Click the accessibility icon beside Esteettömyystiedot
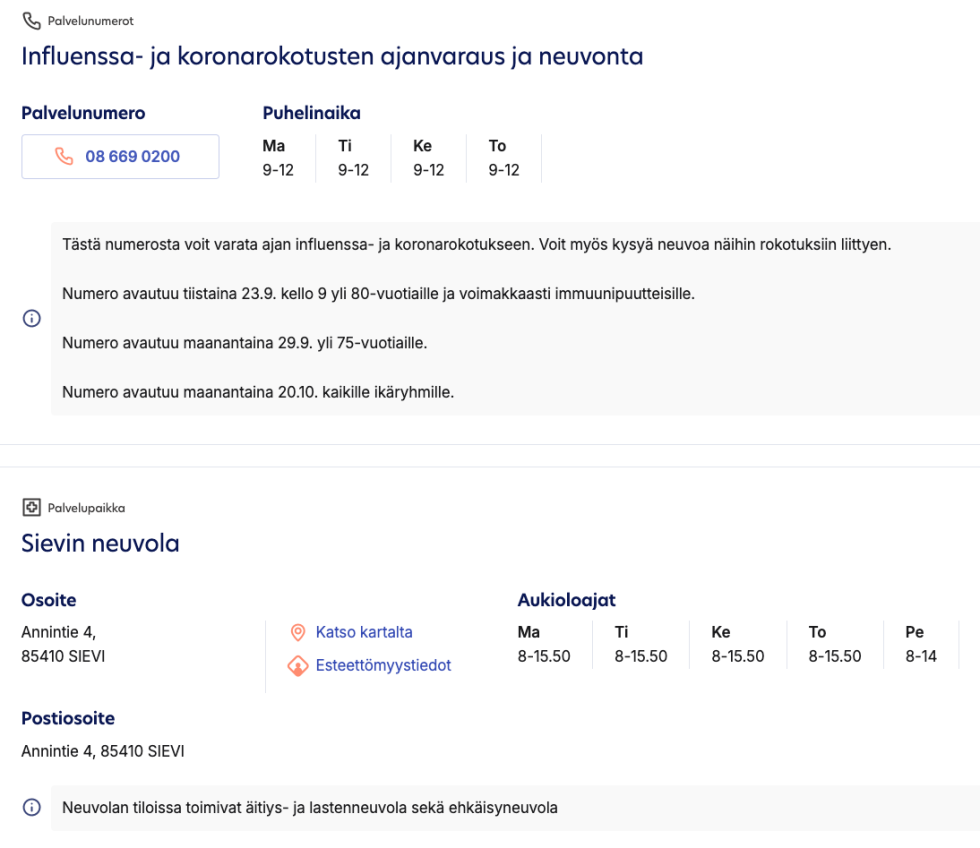The image size is (980, 848). pyautogui.click(x=297, y=666)
